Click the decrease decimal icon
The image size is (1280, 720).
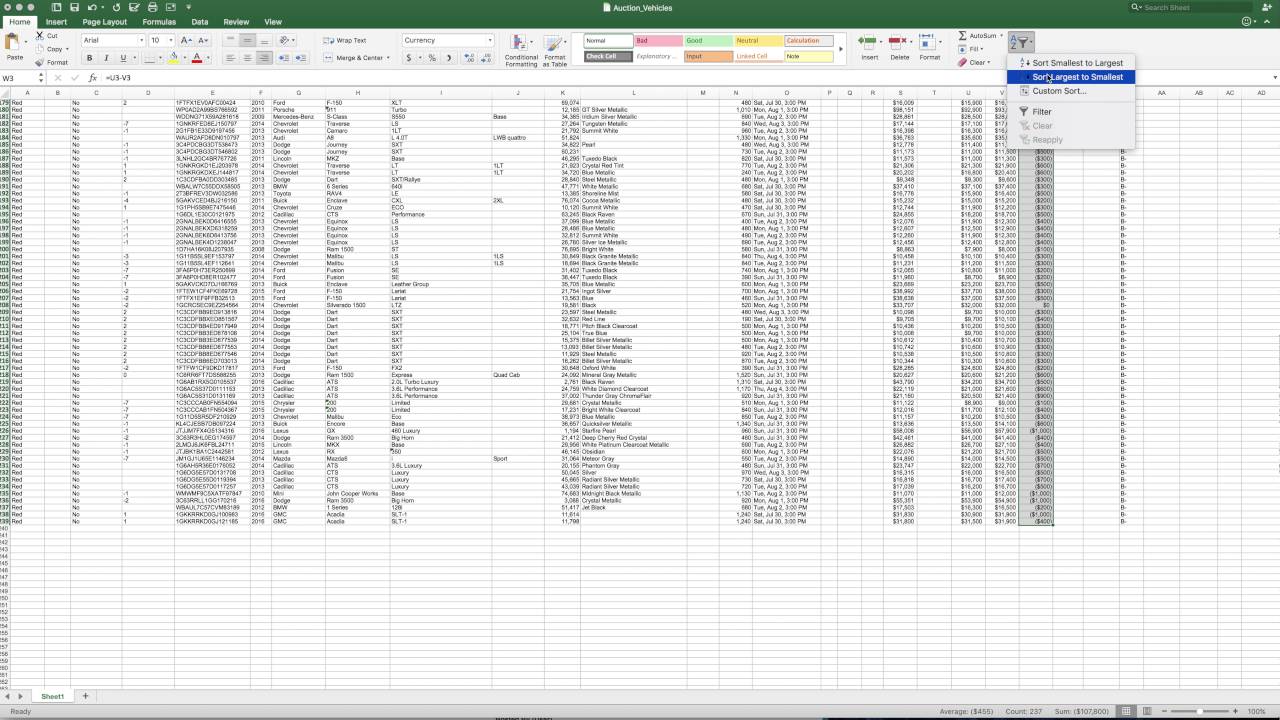[485, 58]
